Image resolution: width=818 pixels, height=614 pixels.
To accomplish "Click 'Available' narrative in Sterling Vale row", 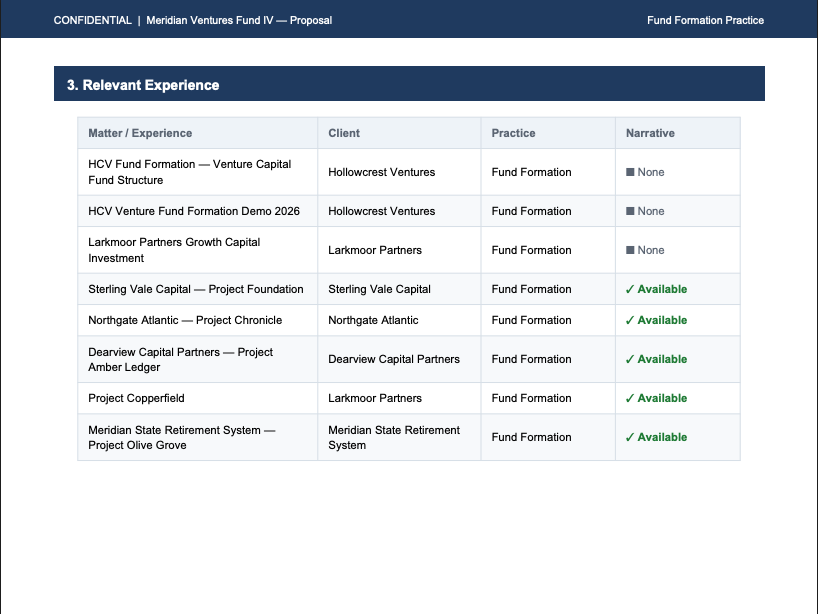I will (x=656, y=289).
